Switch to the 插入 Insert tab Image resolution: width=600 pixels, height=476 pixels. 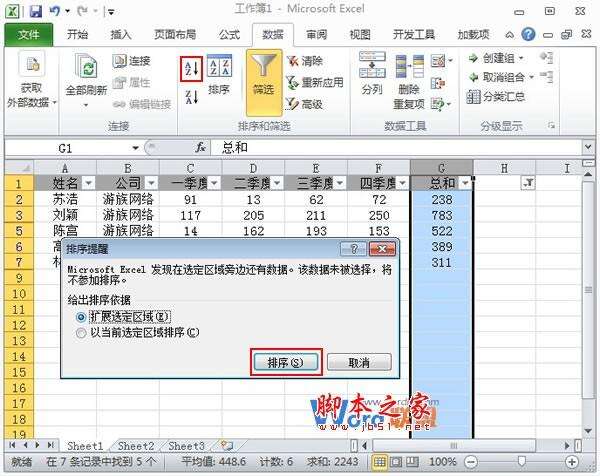pyautogui.click(x=121, y=34)
